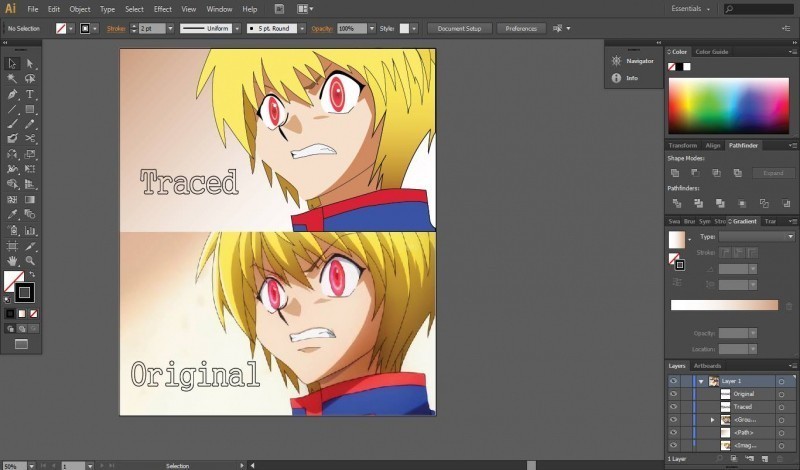800x470 pixels.
Task: Hide the <Group> item eye icon
Action: pos(673,419)
